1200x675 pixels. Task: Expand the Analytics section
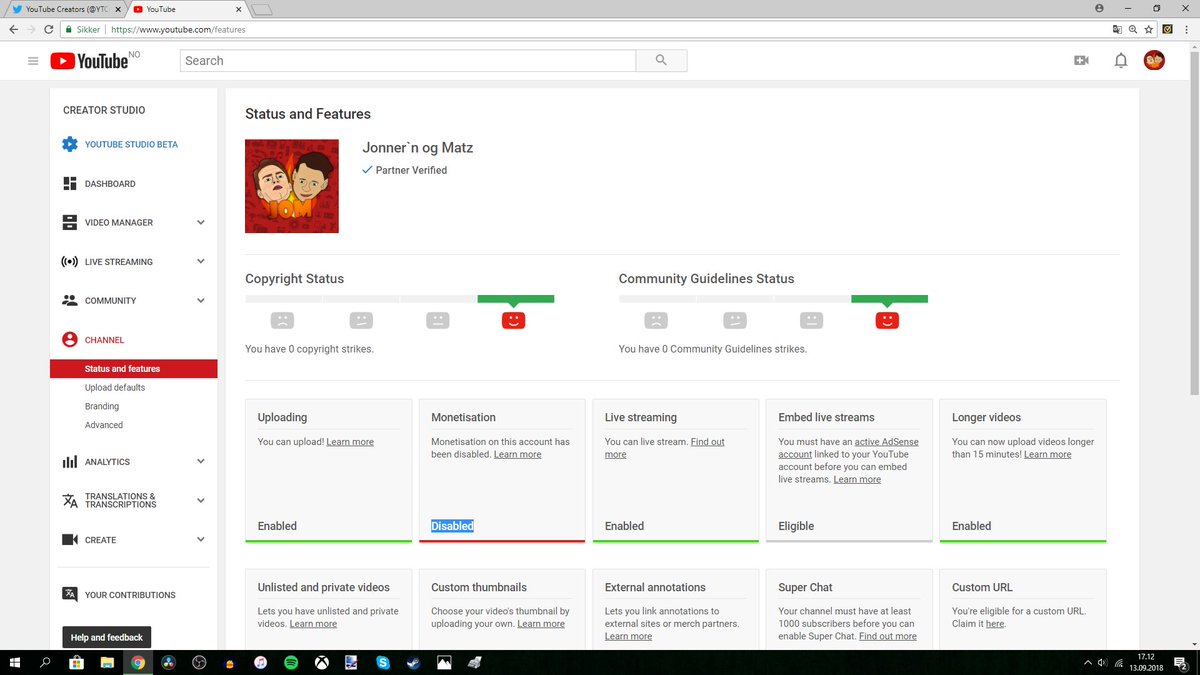200,462
